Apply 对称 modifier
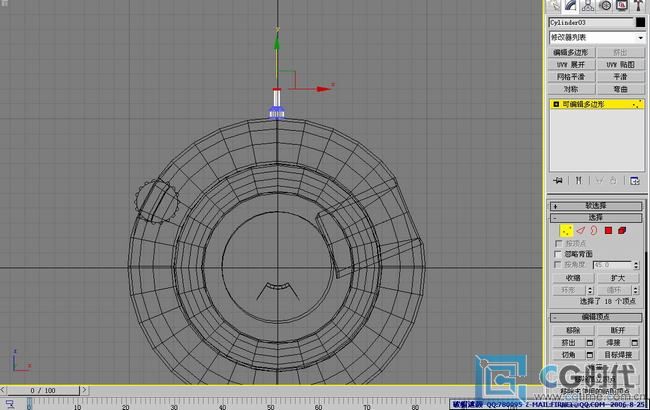This screenshot has height=410, width=650. (x=571, y=89)
